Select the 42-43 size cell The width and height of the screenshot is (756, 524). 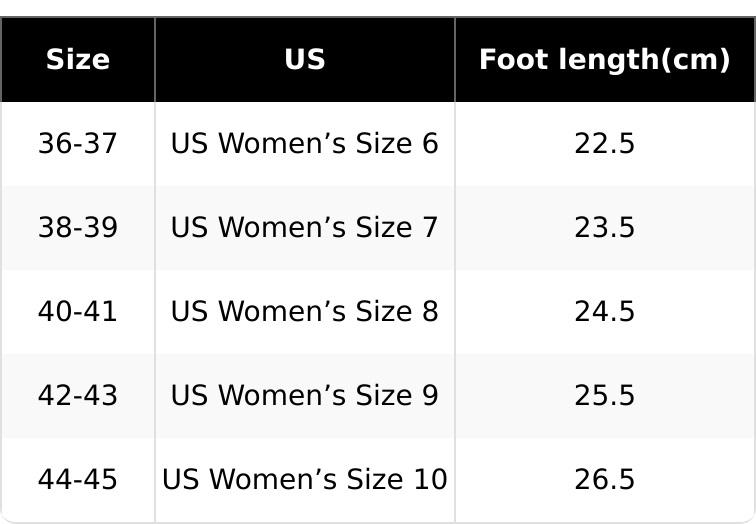[x=78, y=396]
